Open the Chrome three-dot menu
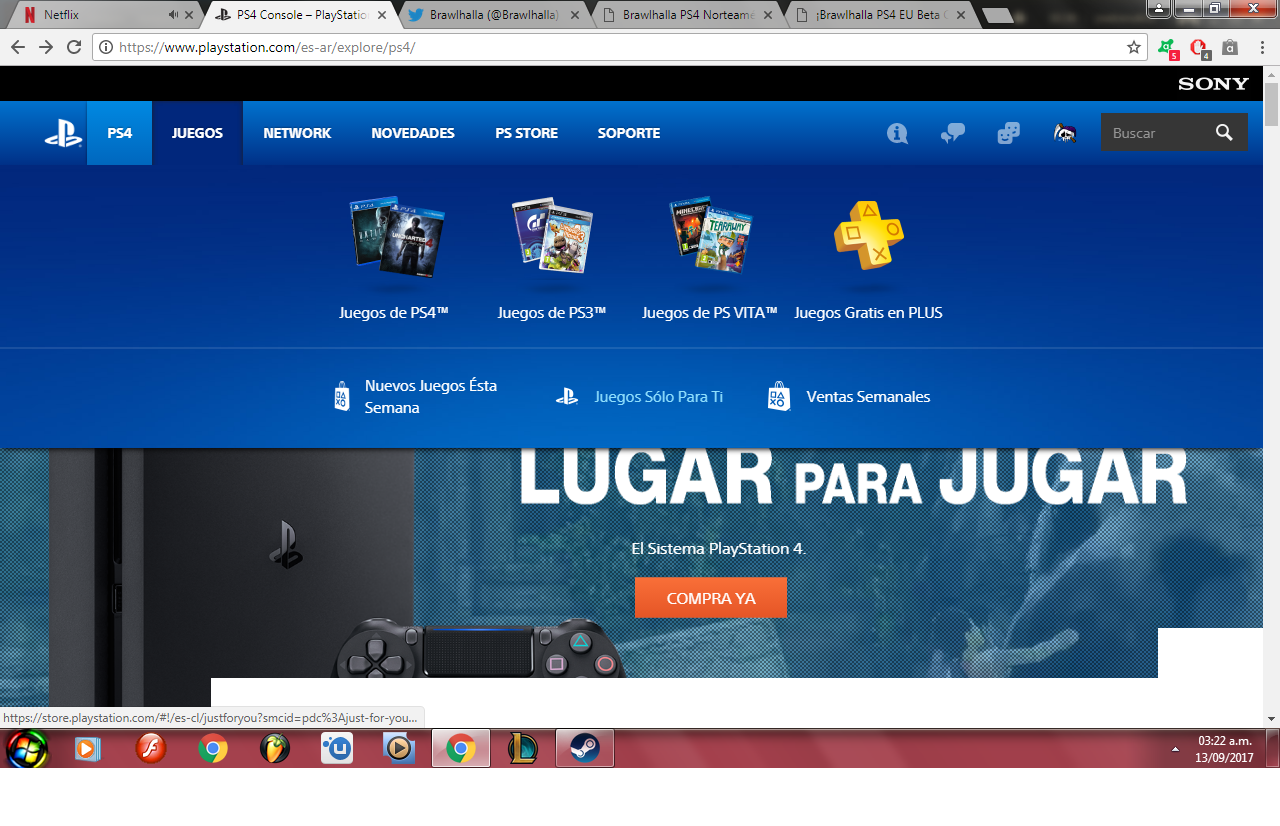This screenshot has height=826, width=1280. [1261, 47]
